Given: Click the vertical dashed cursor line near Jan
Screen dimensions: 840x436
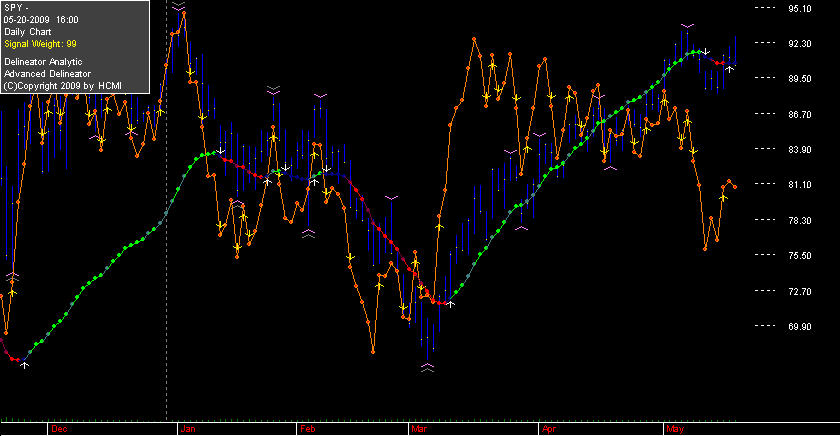Looking at the screenshot, I should click(x=167, y=212).
